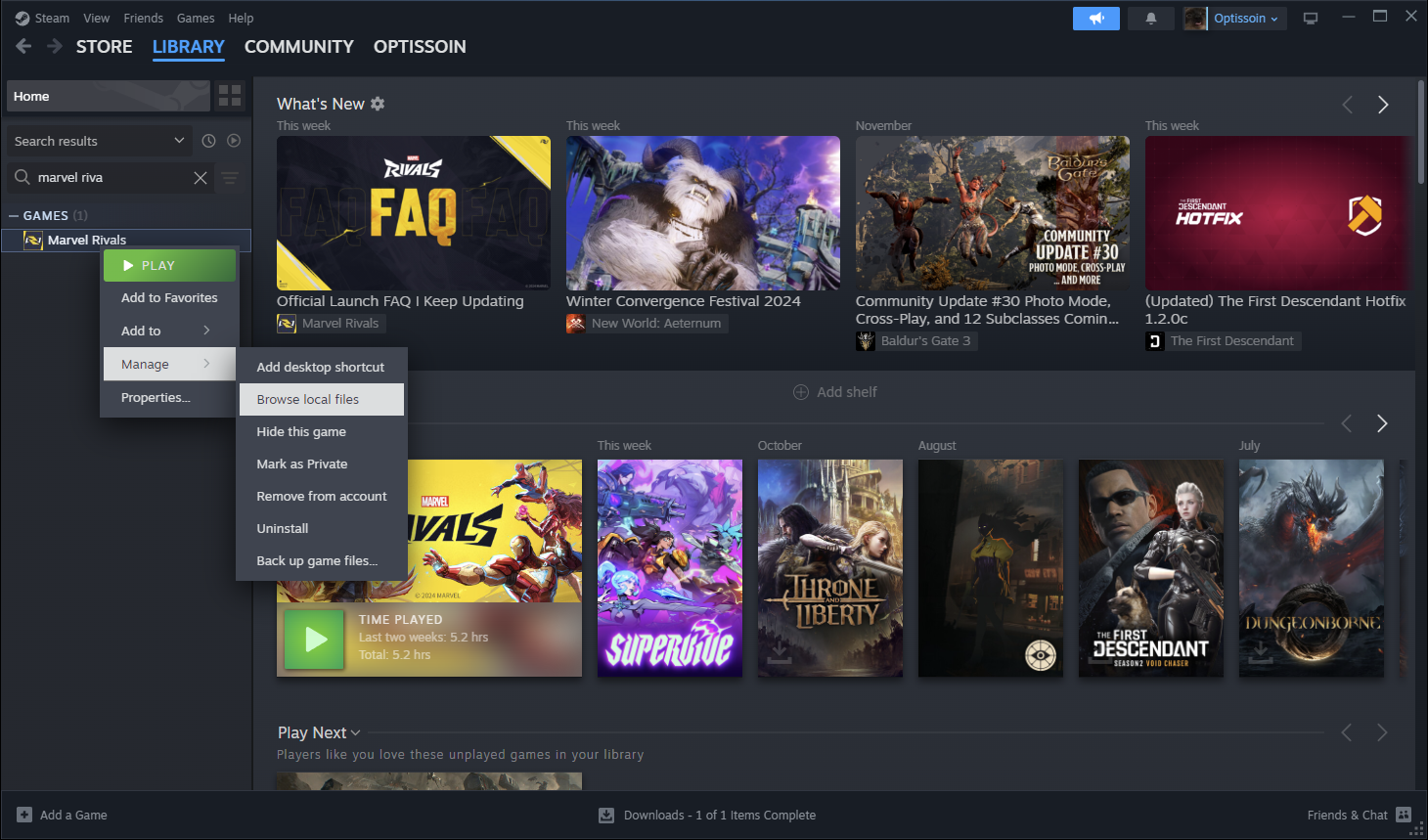Open the What's New settings gear

[x=378, y=103]
